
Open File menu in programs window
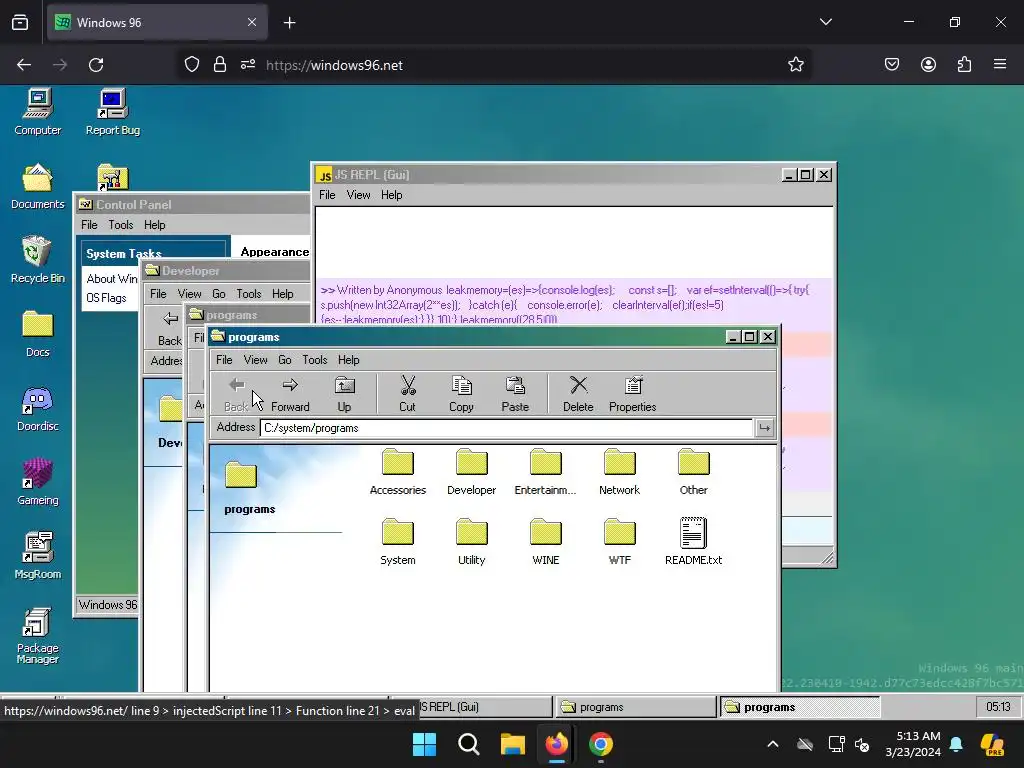click(x=224, y=360)
